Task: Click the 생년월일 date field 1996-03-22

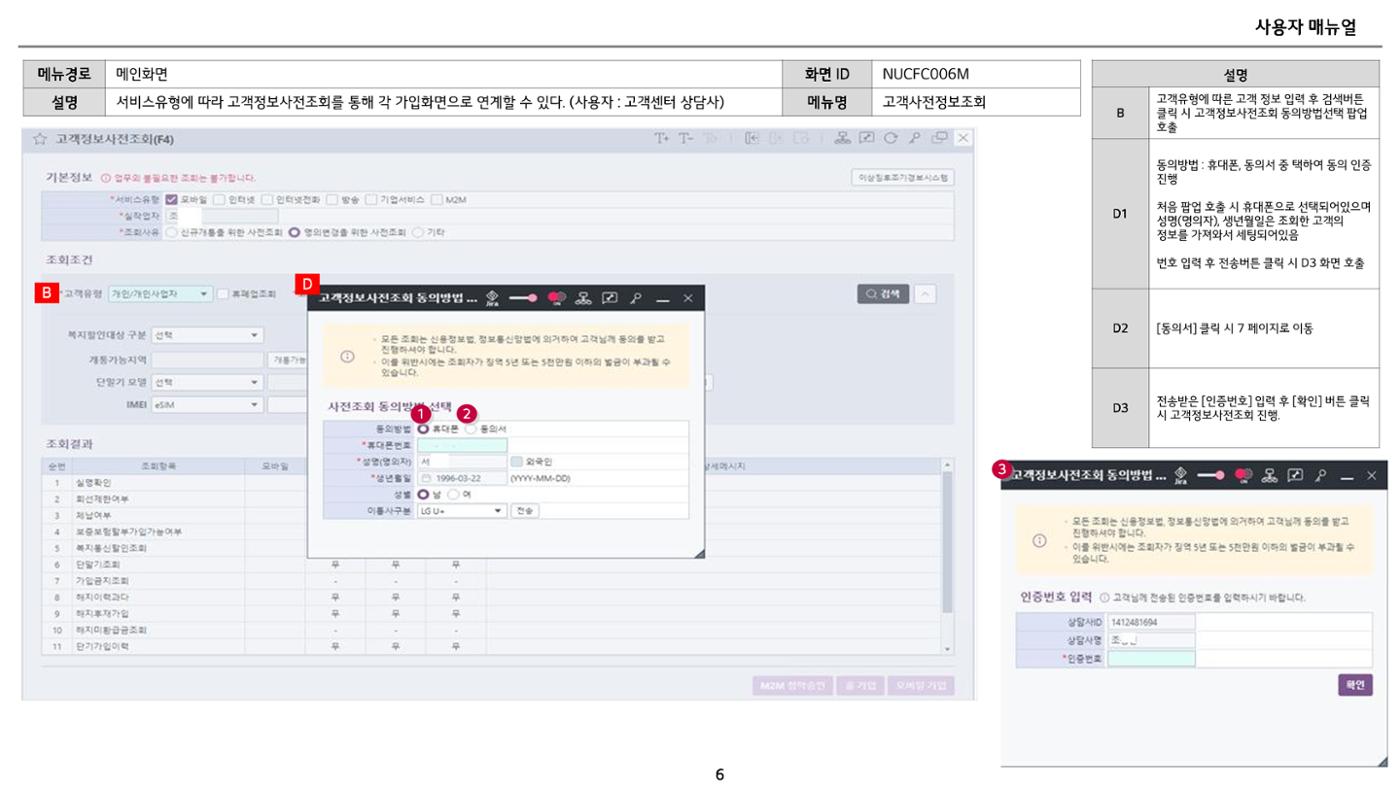Action: (x=462, y=478)
